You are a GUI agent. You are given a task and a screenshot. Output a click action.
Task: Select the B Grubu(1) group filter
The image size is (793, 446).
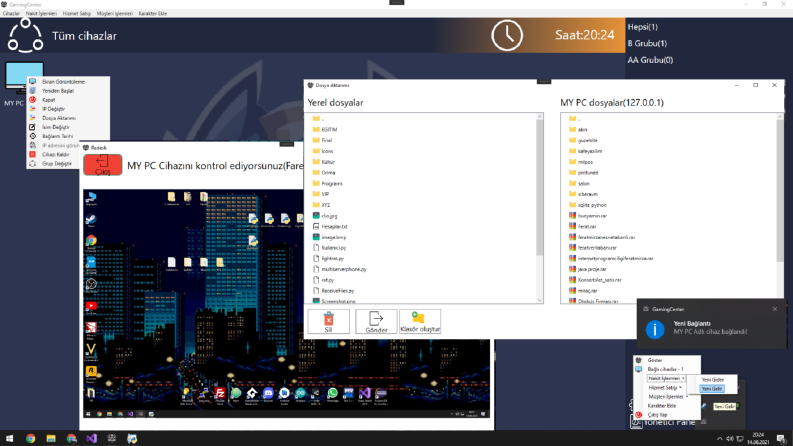[x=647, y=43]
